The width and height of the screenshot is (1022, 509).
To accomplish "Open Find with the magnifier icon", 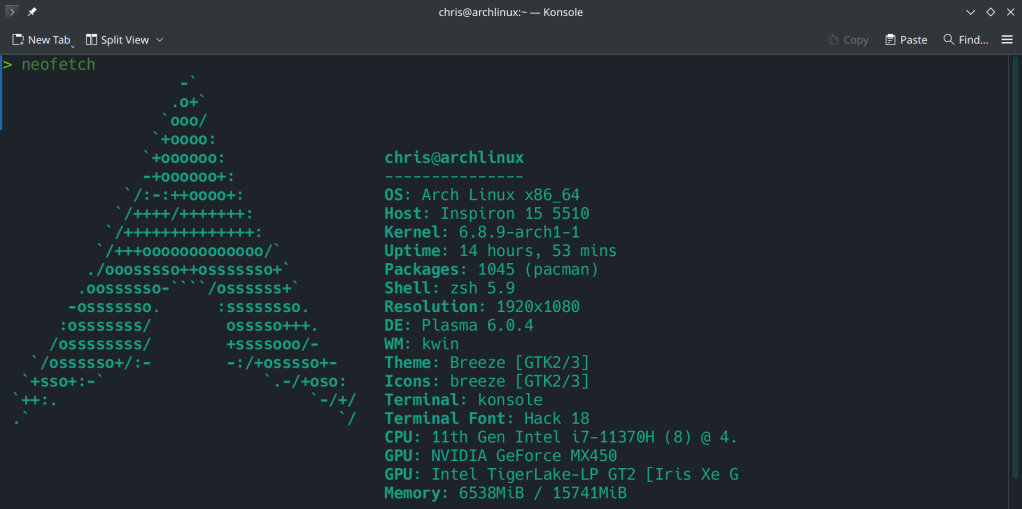I will [948, 40].
